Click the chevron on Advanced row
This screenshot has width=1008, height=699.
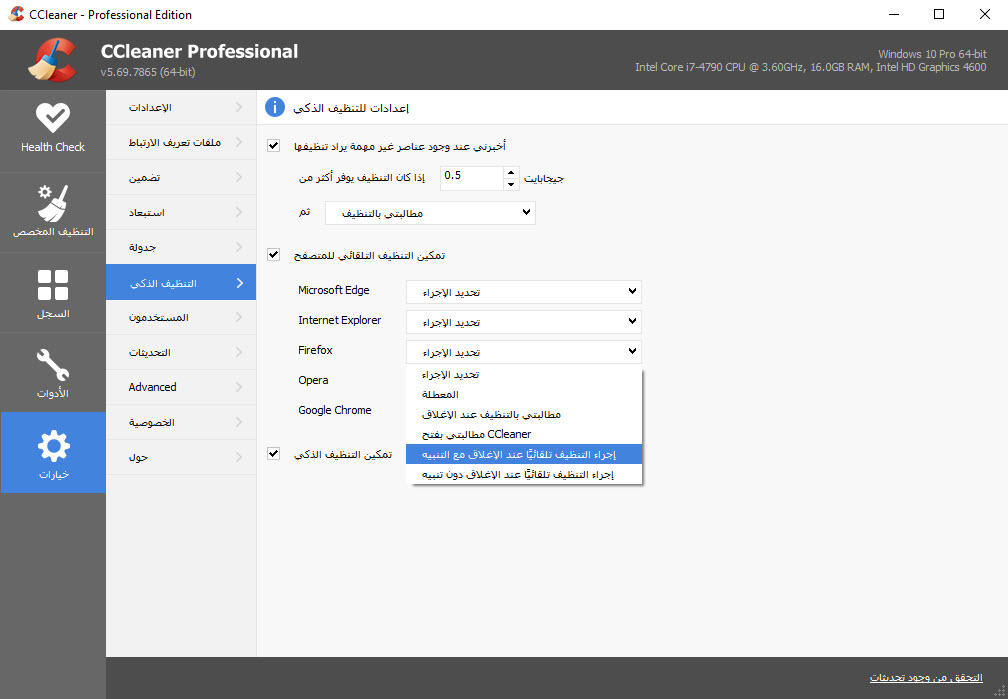coord(238,387)
